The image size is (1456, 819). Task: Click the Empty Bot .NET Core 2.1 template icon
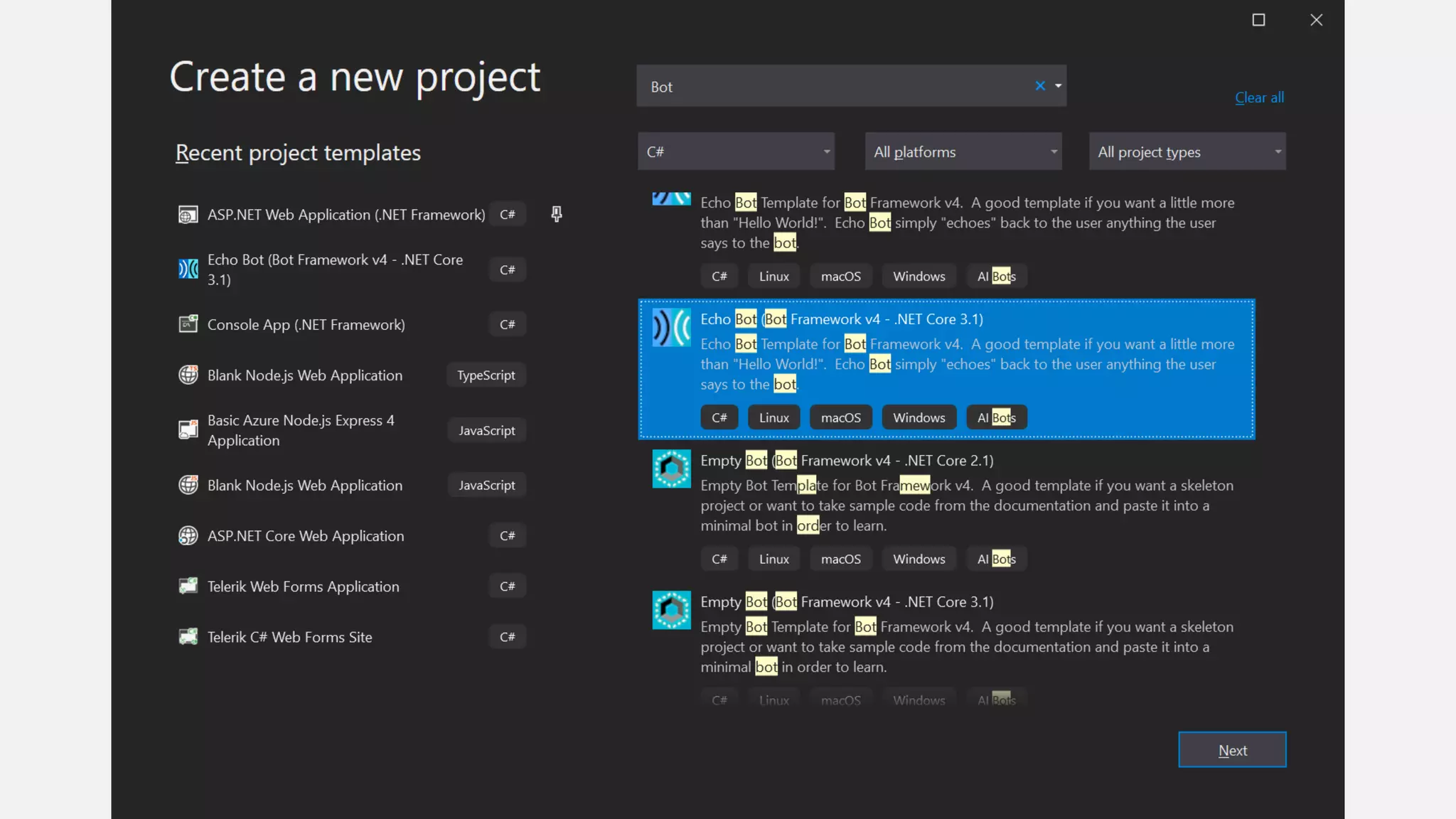(671, 469)
